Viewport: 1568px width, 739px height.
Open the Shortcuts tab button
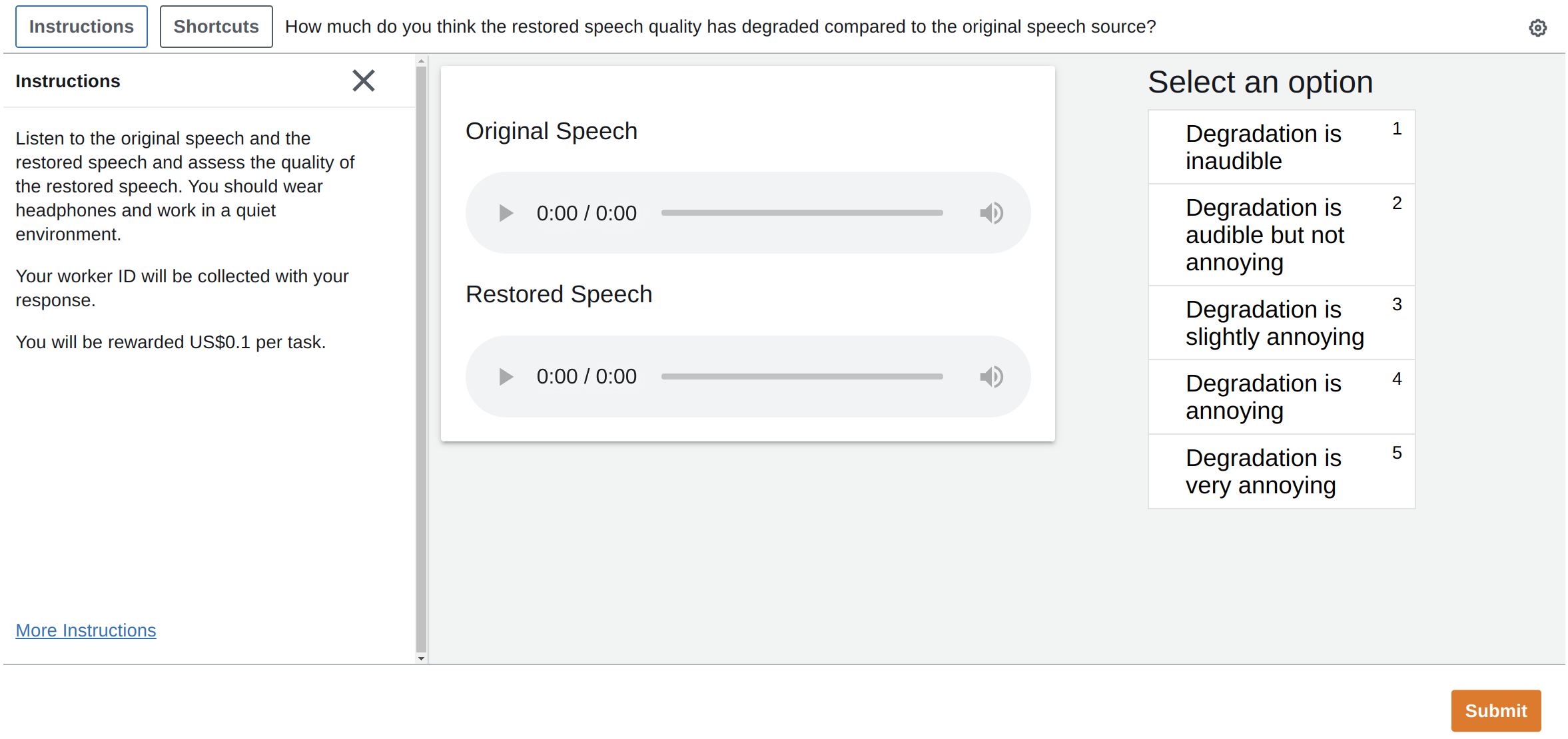pos(216,27)
